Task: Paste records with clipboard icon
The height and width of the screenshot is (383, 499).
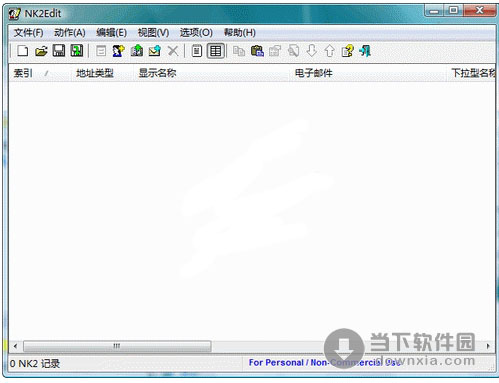Action: tap(257, 51)
